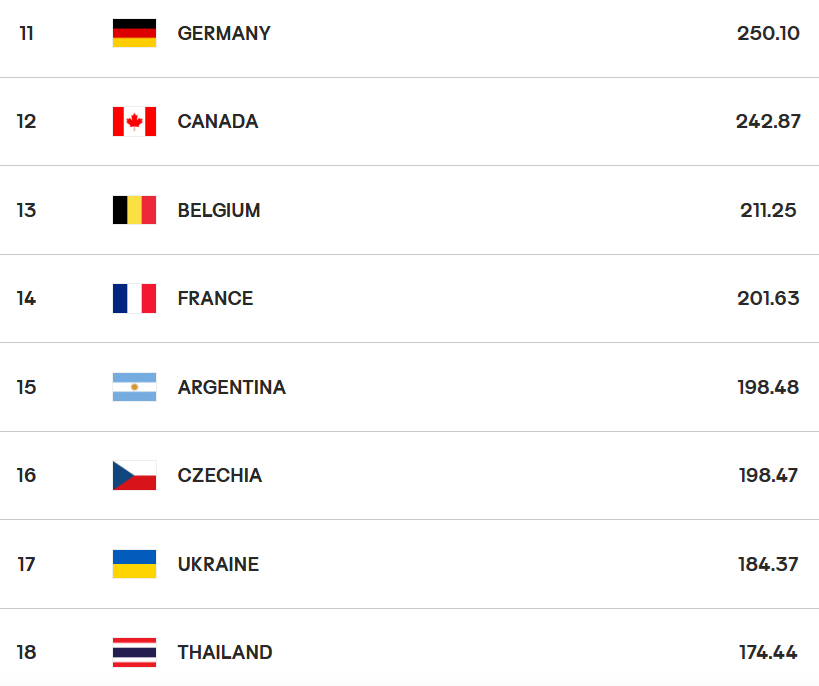Click Germany's score 250.10
The width and height of the screenshot is (819, 686).
[x=768, y=33]
